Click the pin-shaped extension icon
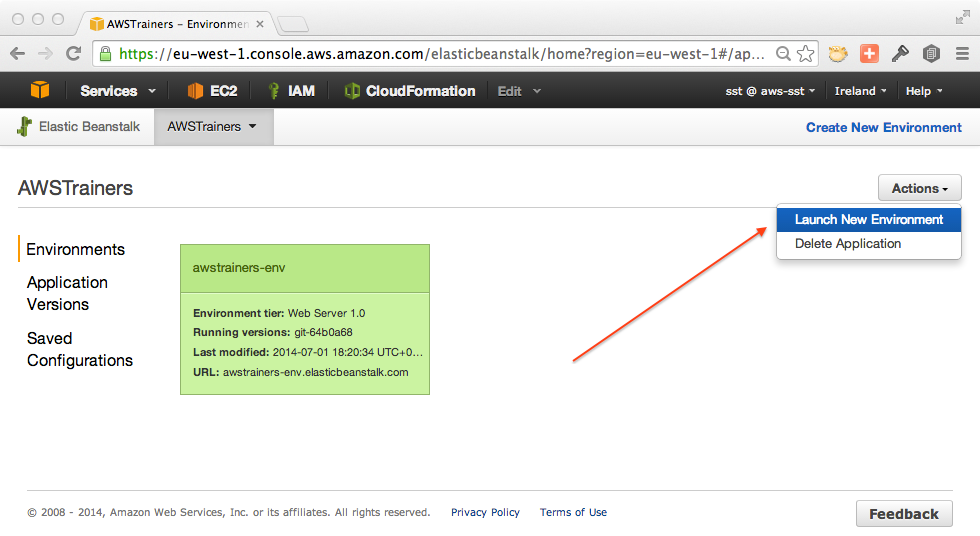The height and width of the screenshot is (536, 980). [x=900, y=54]
